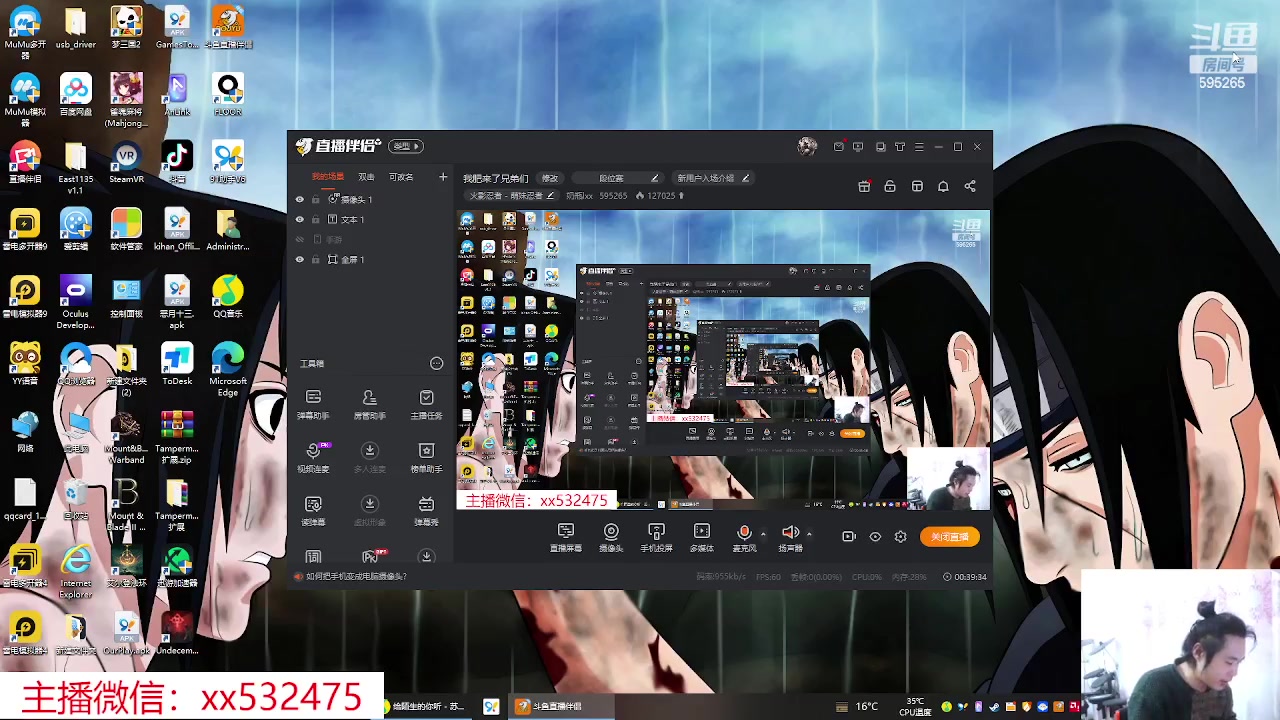Download the 虚拟形象 tool
This screenshot has height=720, width=1280.
pyautogui.click(x=370, y=510)
